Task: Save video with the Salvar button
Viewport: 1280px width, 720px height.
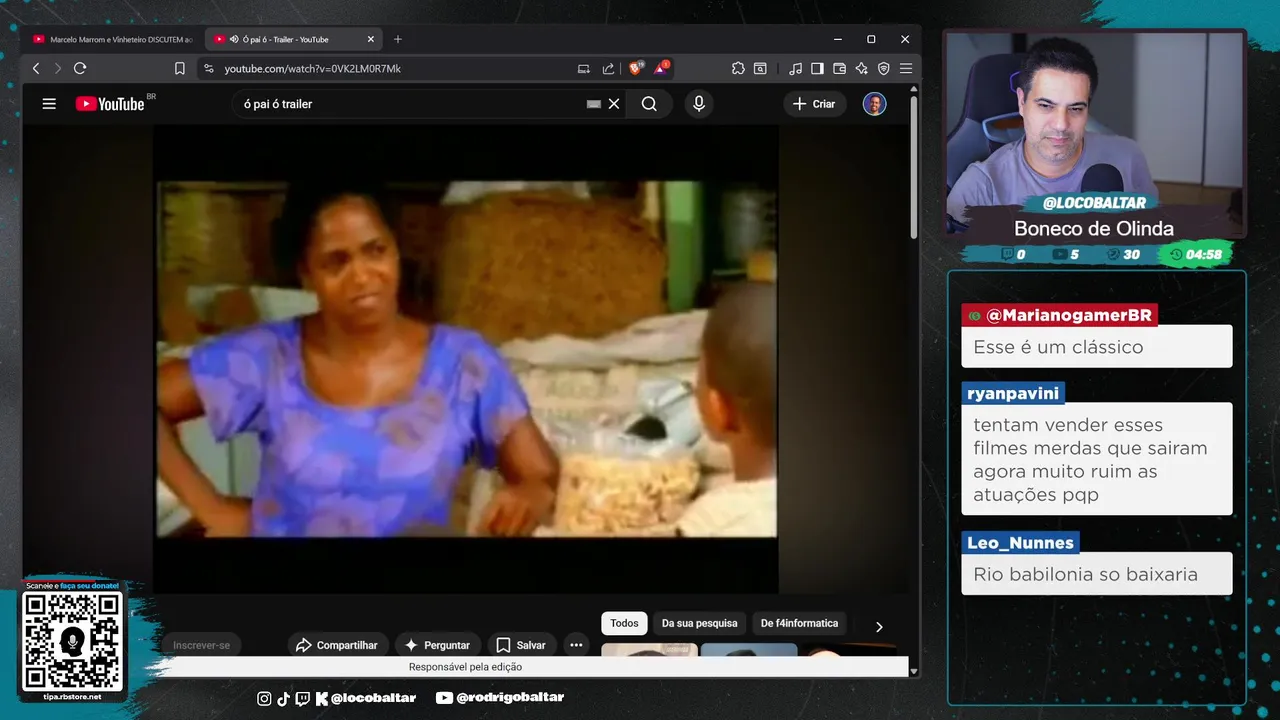Action: [521, 645]
